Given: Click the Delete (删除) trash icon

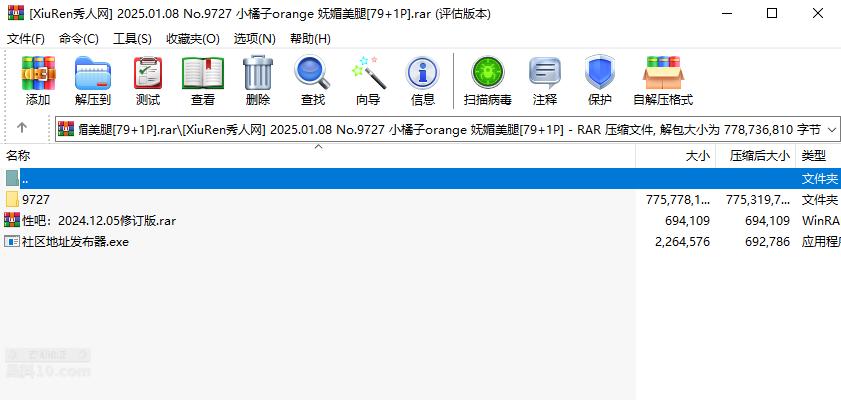Looking at the screenshot, I should 258,73.
